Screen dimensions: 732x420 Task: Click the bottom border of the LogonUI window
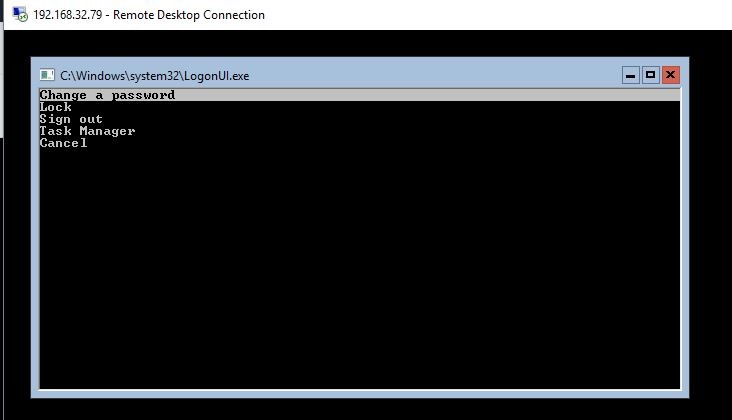[x=360, y=393]
